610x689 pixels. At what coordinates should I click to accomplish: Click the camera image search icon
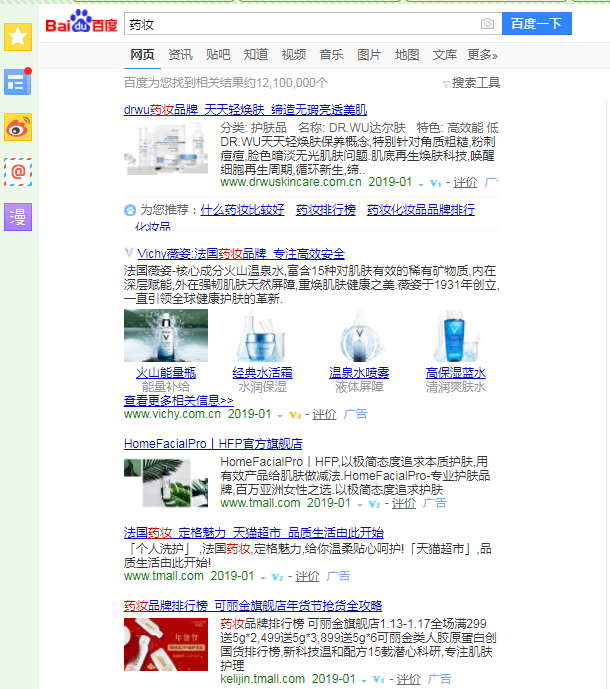(487, 23)
